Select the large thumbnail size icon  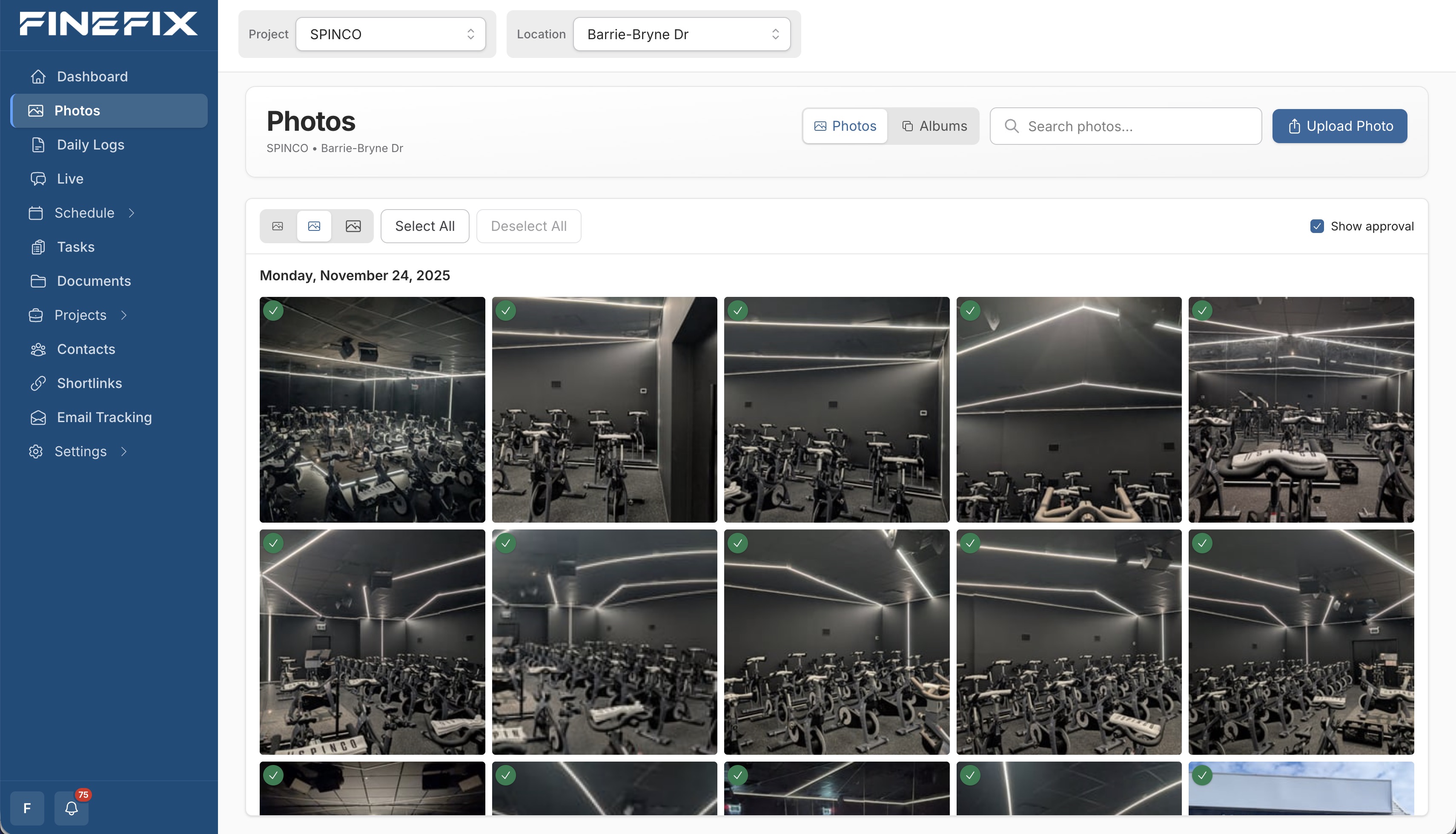coord(353,226)
